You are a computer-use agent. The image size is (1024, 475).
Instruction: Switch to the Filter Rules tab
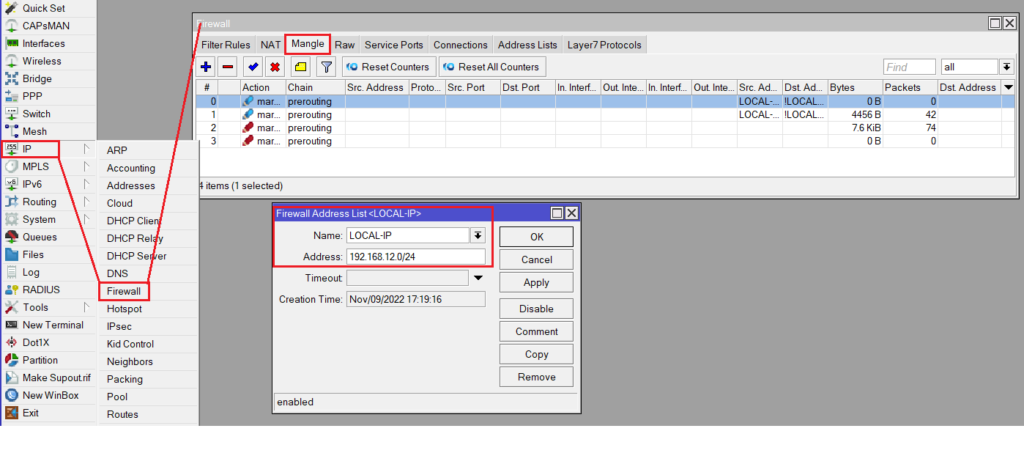tap(225, 45)
